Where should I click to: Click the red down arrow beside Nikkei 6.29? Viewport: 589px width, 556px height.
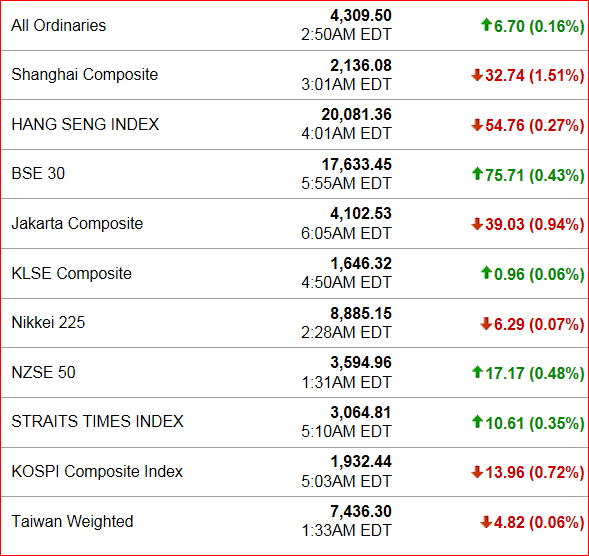coord(486,323)
